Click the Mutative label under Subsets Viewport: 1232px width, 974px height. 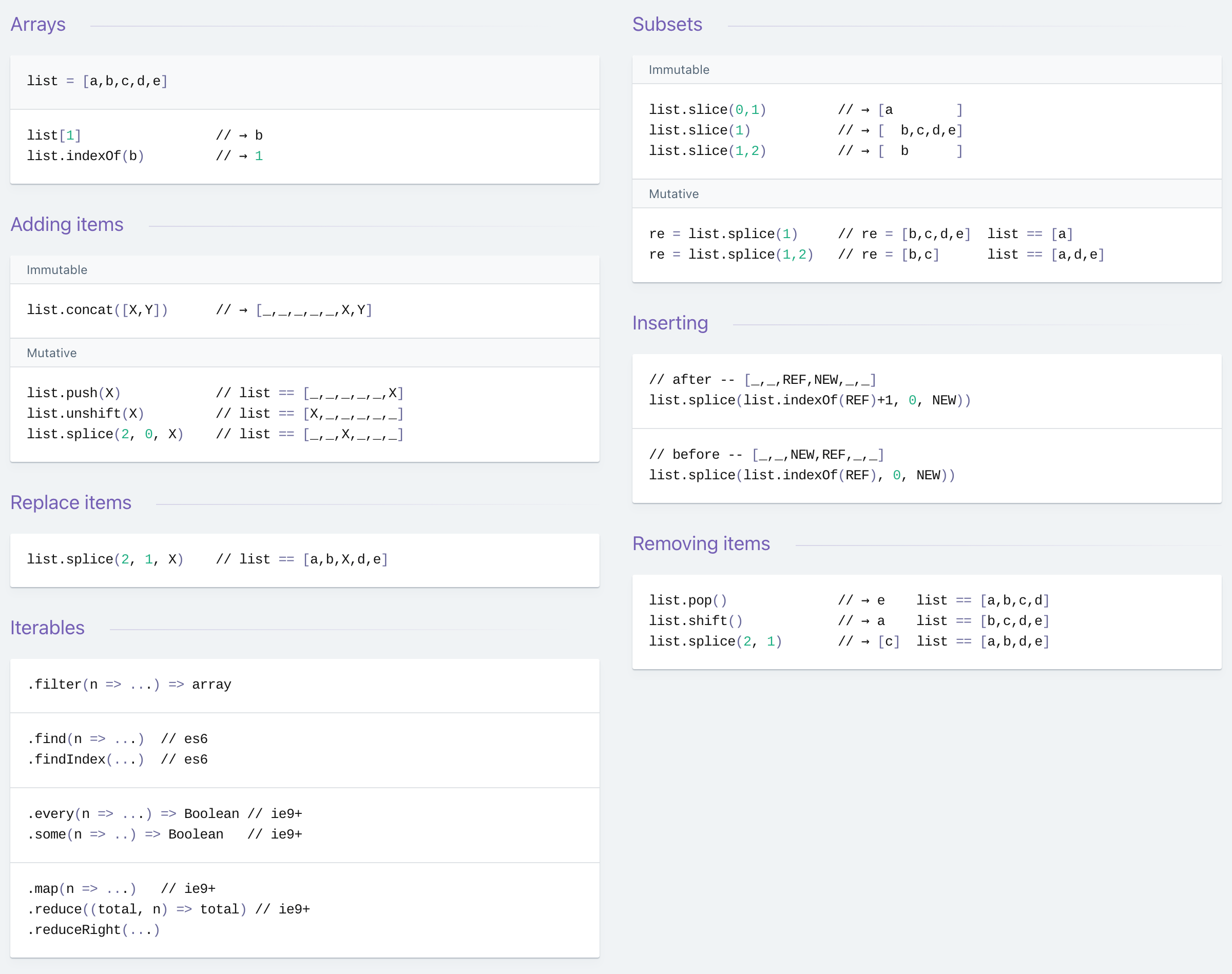pos(673,194)
